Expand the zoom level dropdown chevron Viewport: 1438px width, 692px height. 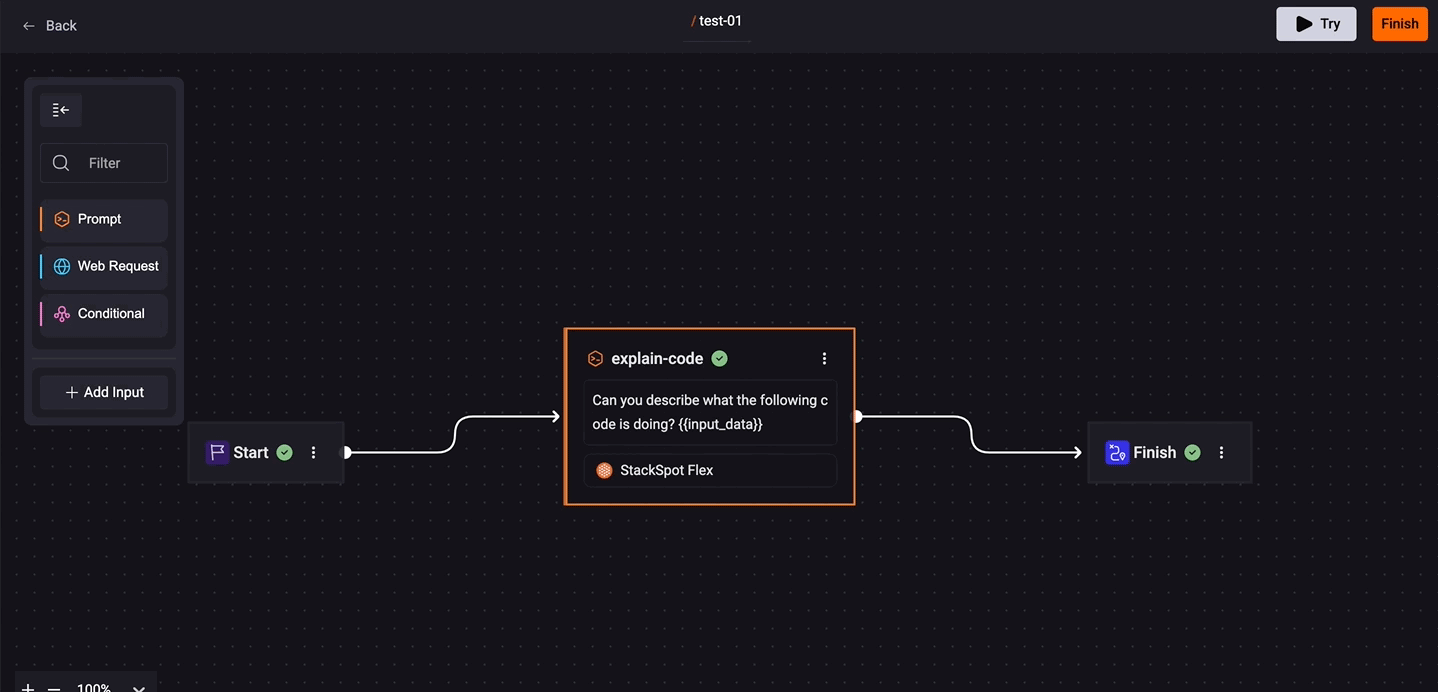(139, 687)
